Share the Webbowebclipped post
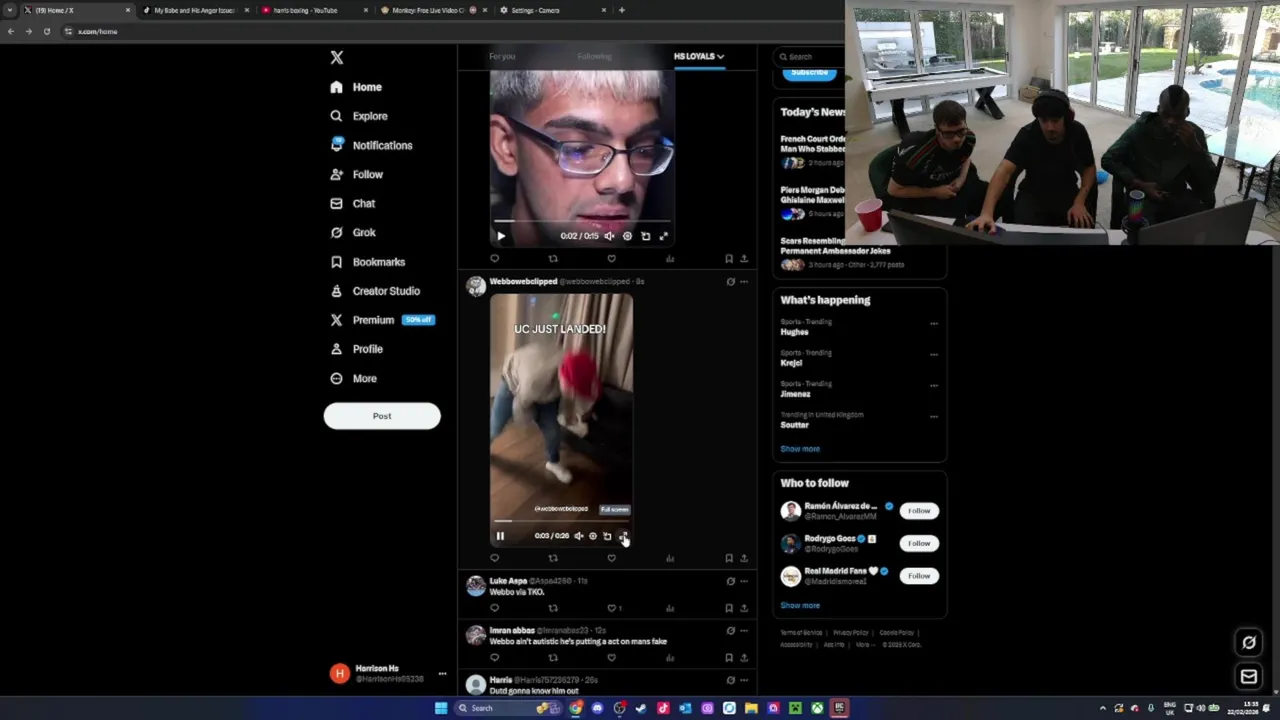This screenshot has height=720, width=1280. [744, 558]
